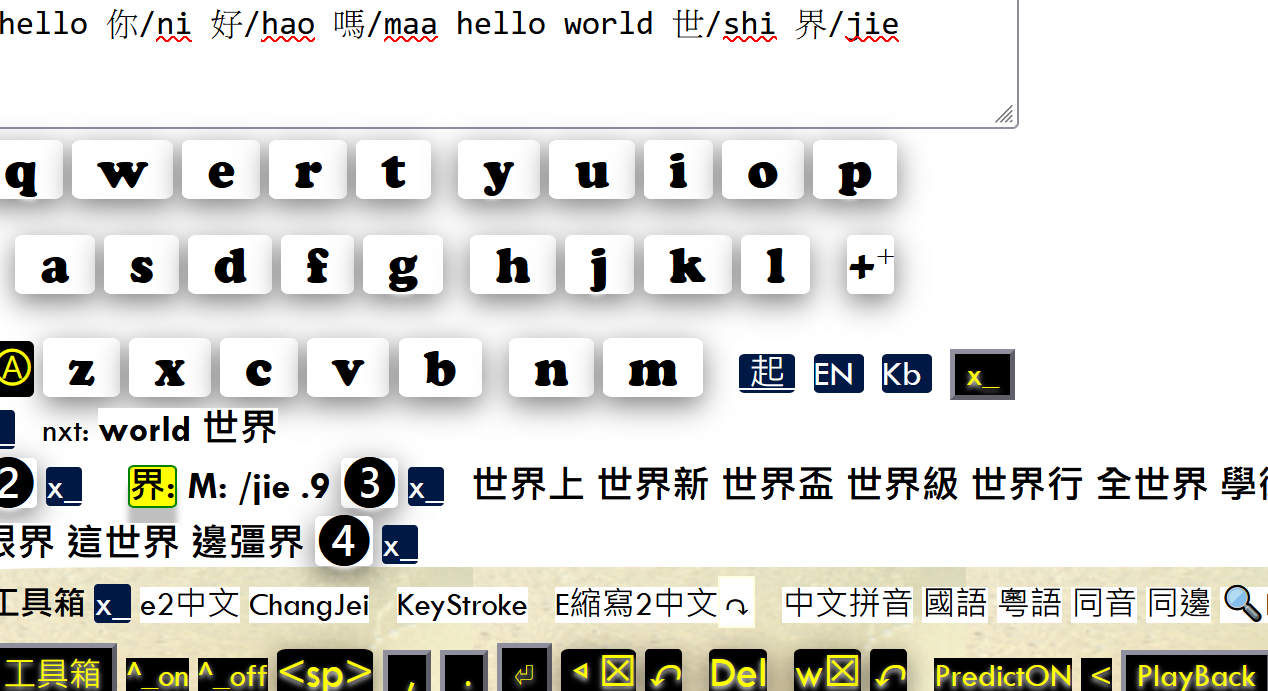Click the yellow x_ console icon
Viewport: 1268px width, 691px height.
pos(981,374)
